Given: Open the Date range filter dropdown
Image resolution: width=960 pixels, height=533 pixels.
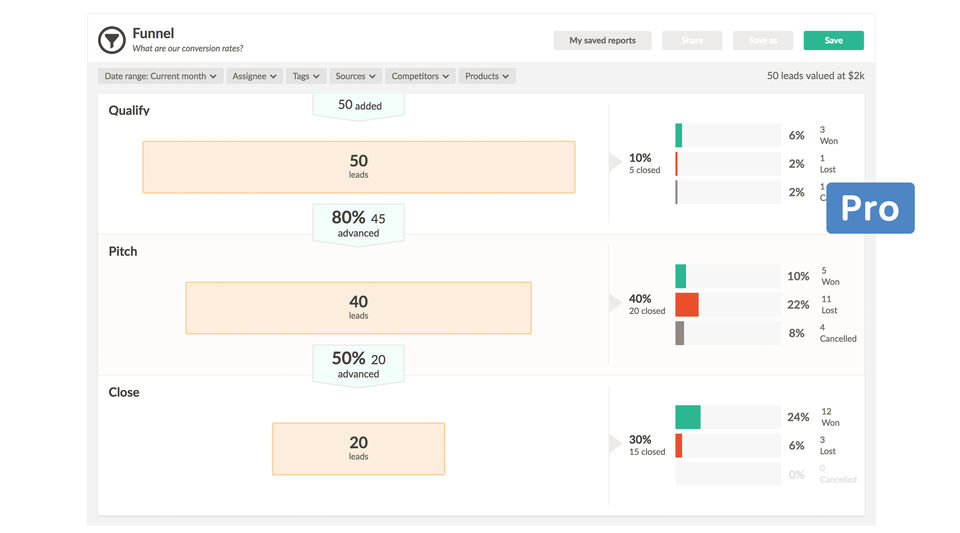Looking at the screenshot, I should point(160,76).
